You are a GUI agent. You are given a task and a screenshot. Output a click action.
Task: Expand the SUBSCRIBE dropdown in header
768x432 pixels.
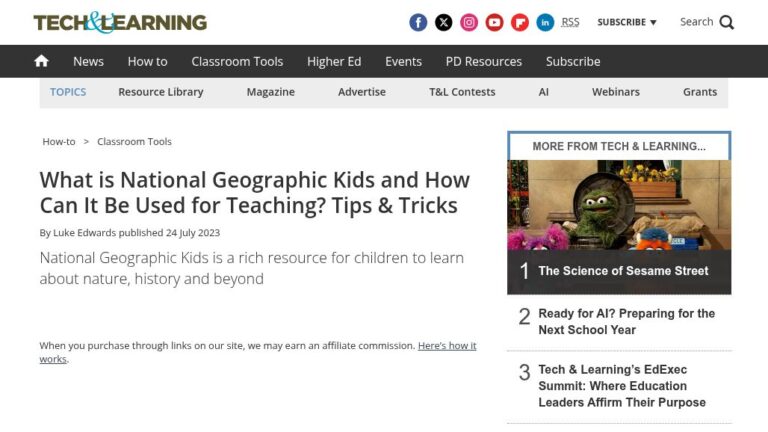click(x=626, y=23)
